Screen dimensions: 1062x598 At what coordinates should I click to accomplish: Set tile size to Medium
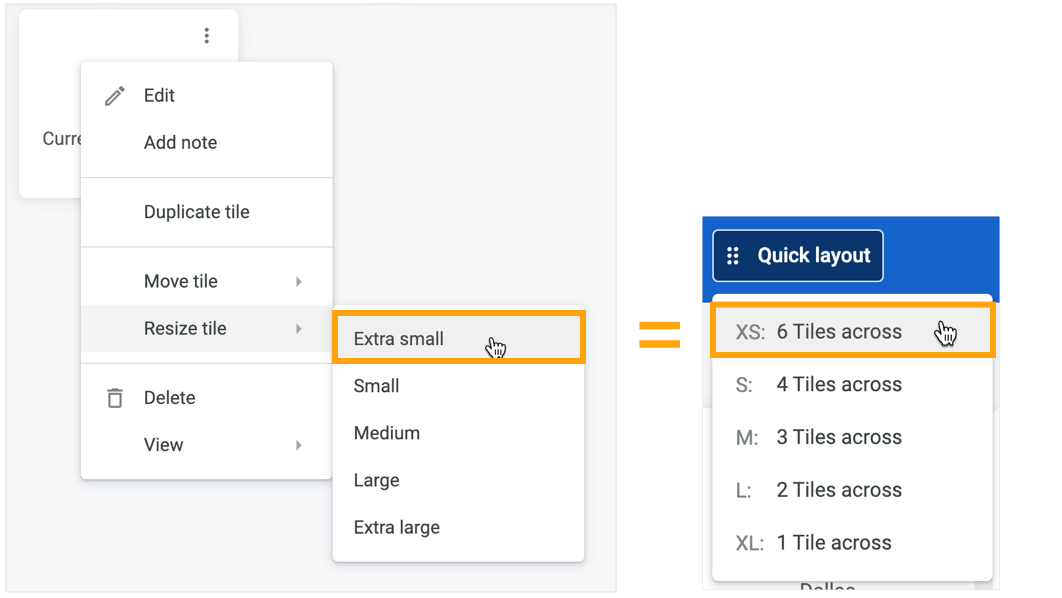tap(459, 433)
